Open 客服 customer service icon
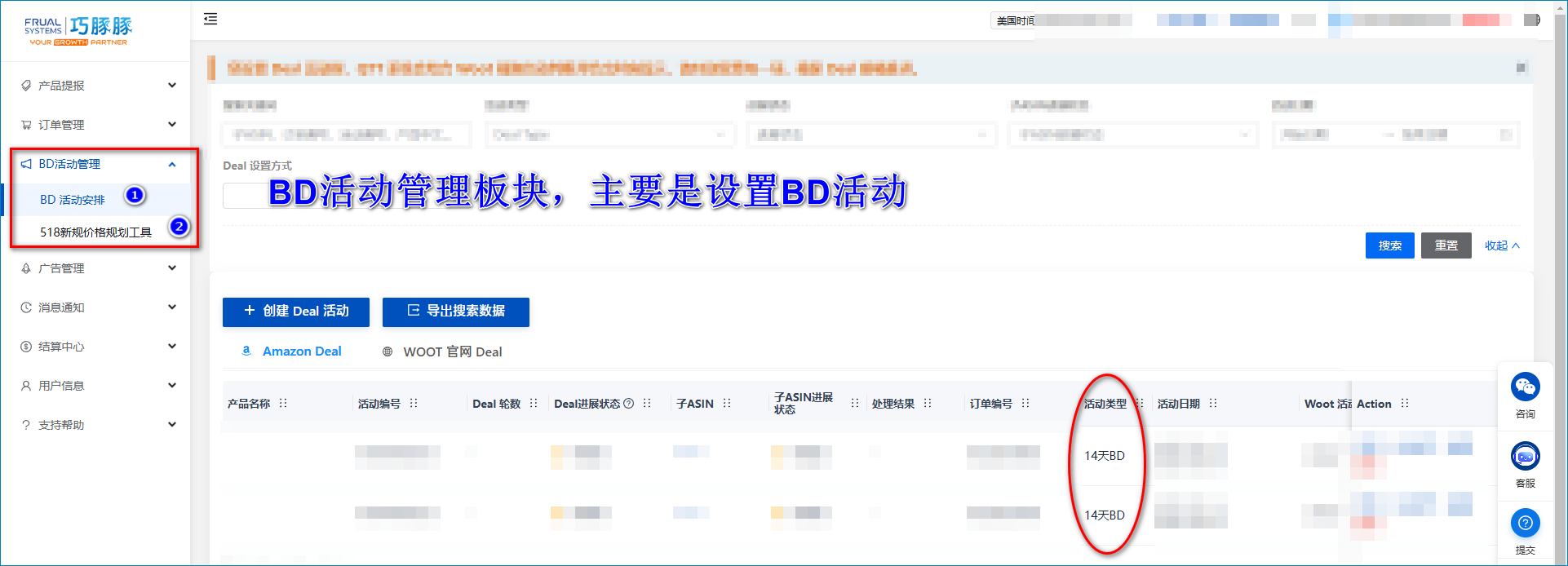The width and height of the screenshot is (1568, 566). [x=1525, y=456]
